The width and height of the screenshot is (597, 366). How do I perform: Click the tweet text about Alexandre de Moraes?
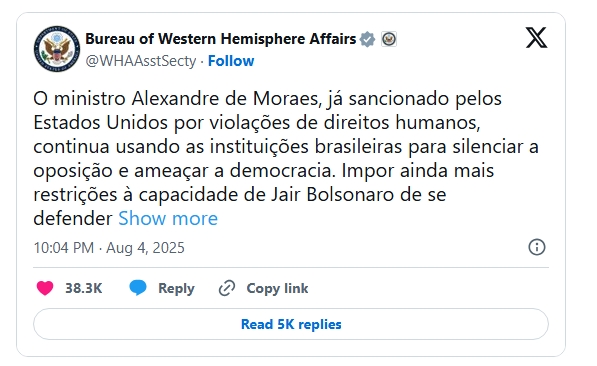tap(286, 158)
